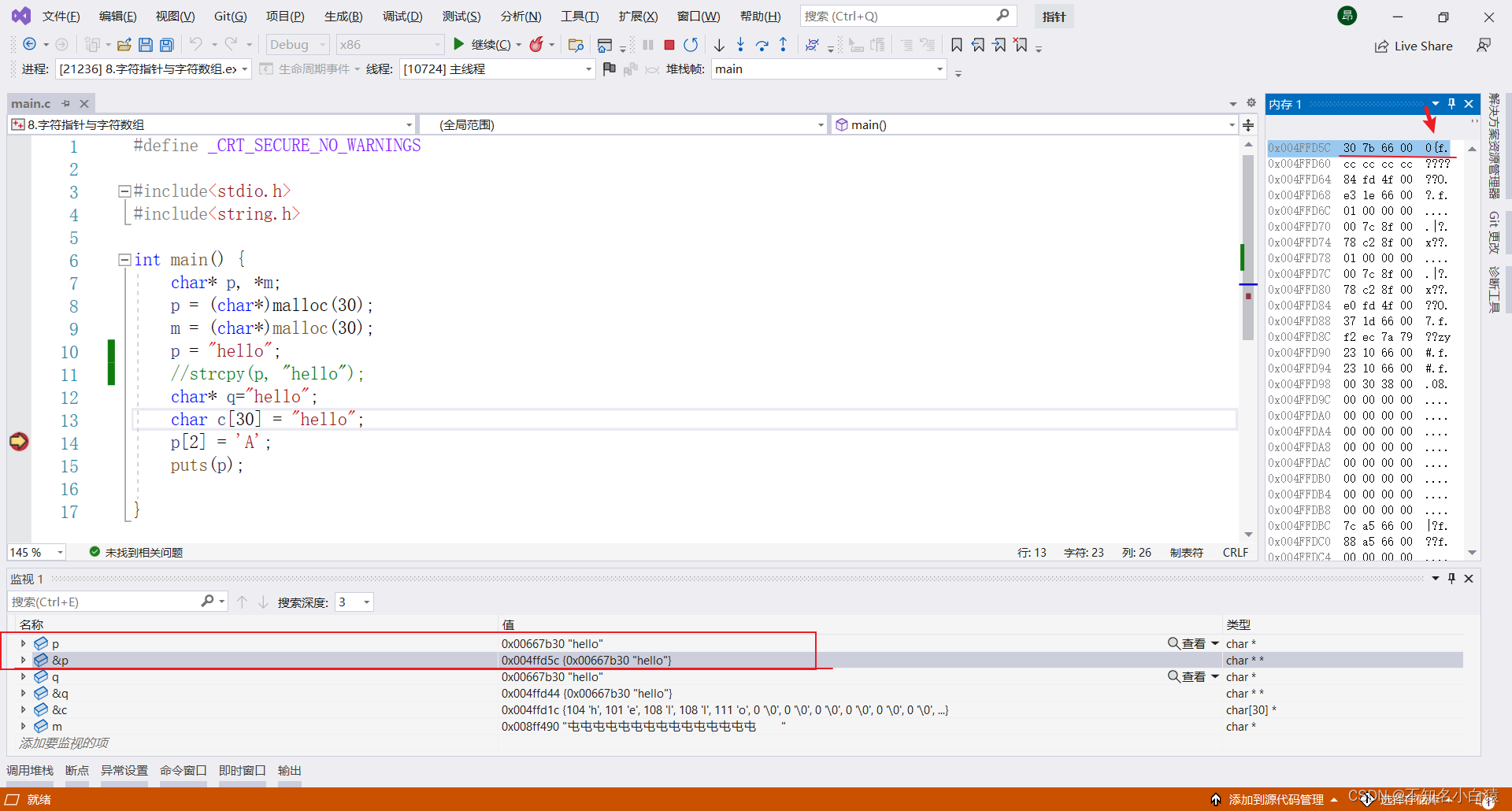The image size is (1512, 811).
Task: Toggle the breakpoint on line 14
Action: (19, 442)
